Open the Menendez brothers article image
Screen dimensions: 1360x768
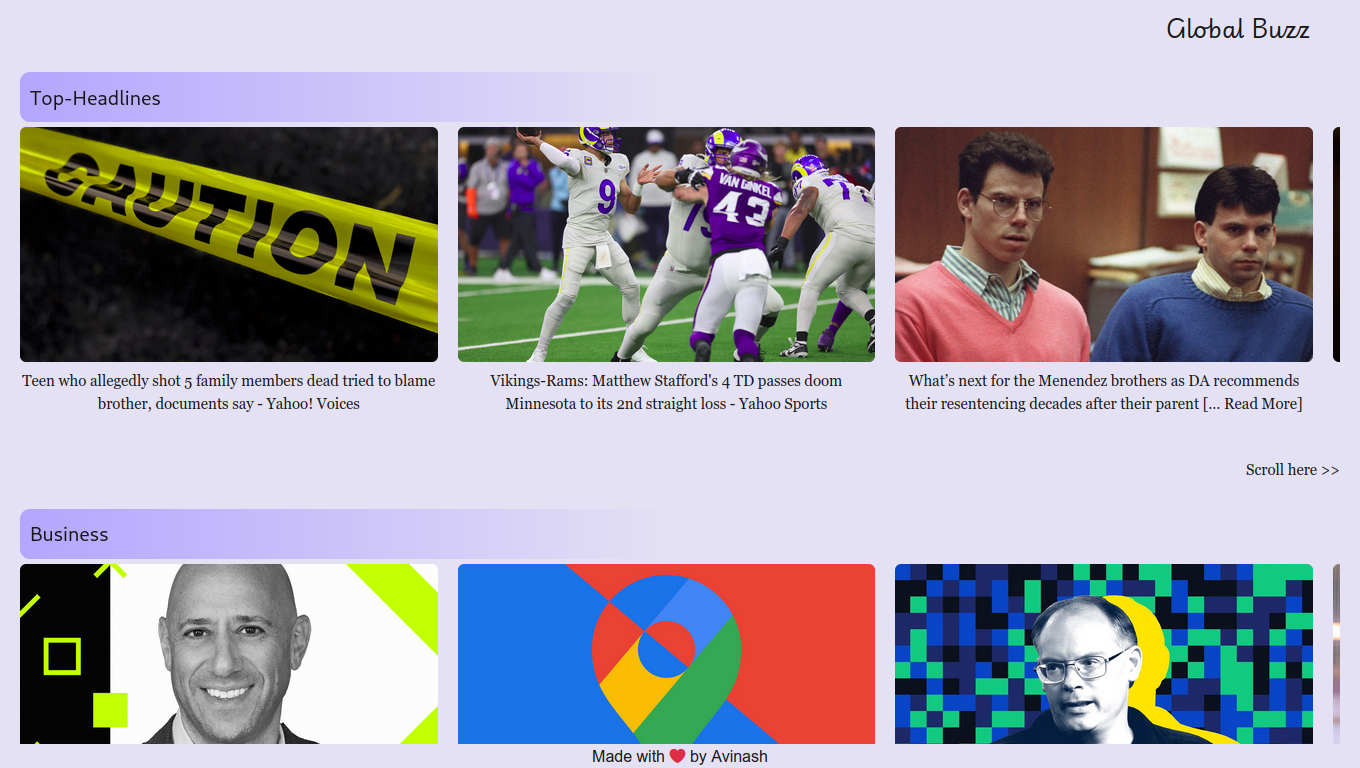click(x=1104, y=244)
